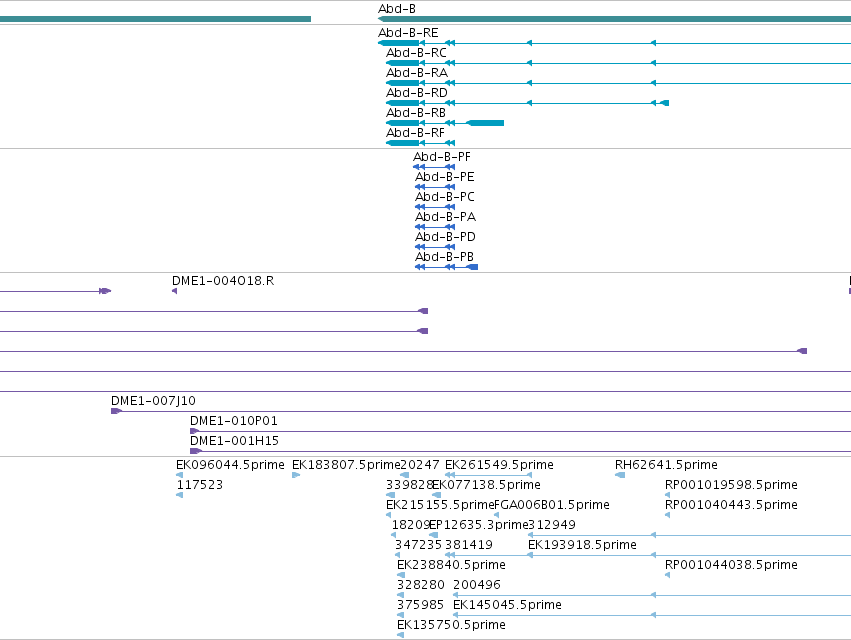Click the DME1-007J10 purple start glyph
The image size is (851, 640).
[116, 411]
